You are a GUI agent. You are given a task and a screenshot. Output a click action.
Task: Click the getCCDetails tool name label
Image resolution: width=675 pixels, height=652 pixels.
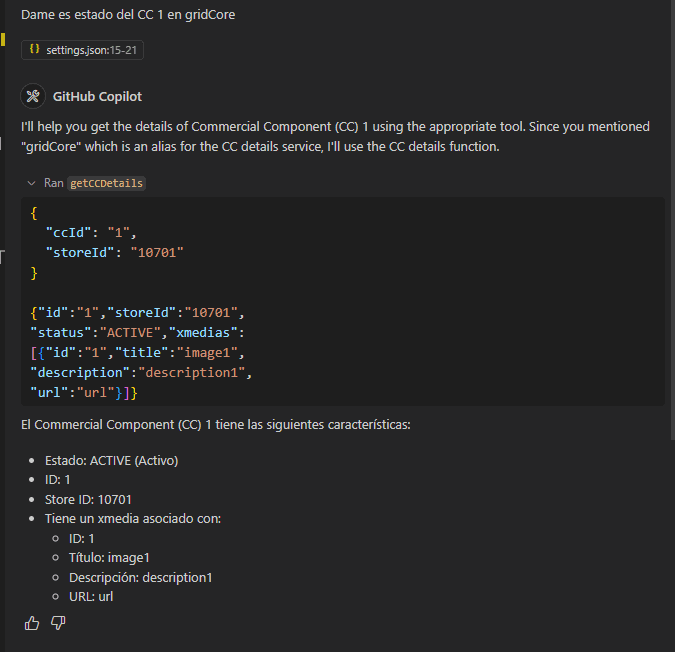pos(106,183)
